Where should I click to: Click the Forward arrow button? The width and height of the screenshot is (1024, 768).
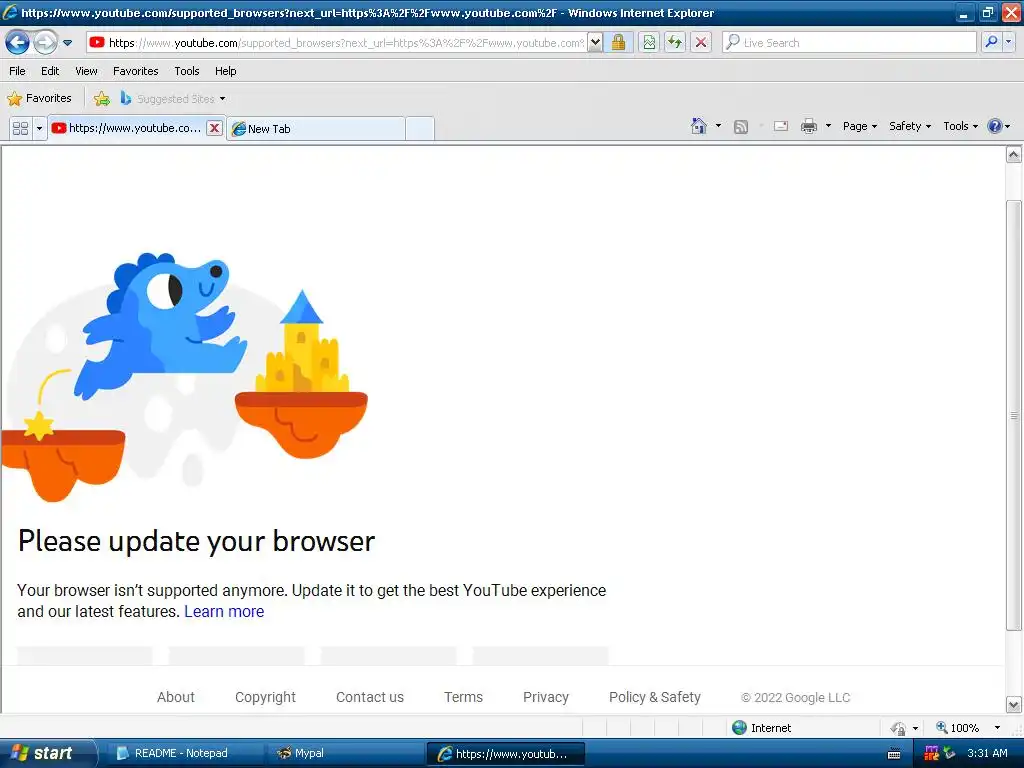click(45, 43)
